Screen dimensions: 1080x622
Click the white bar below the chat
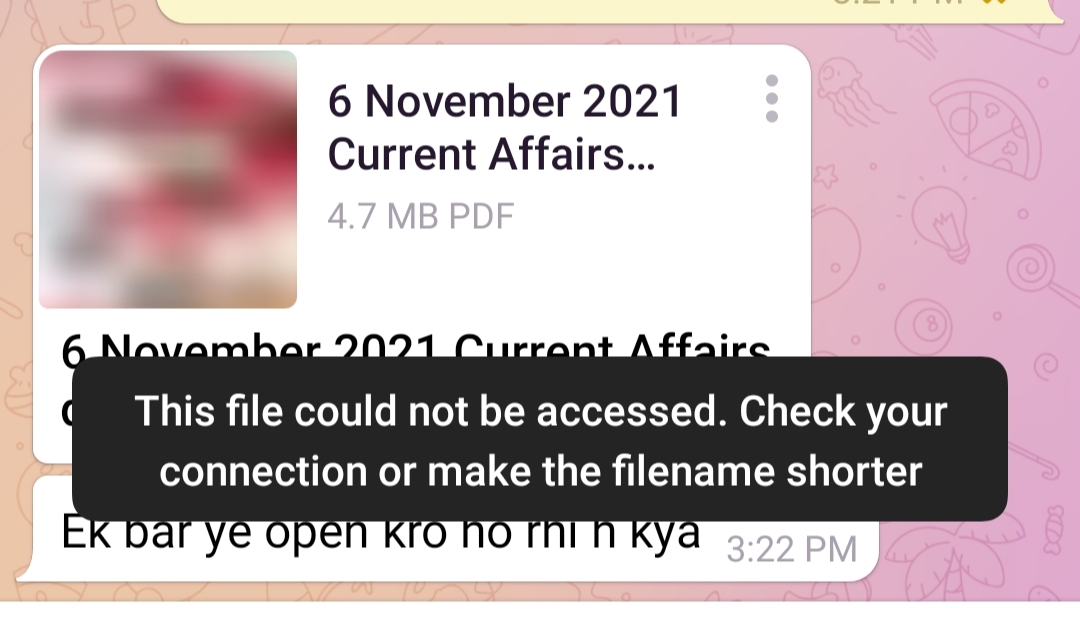(540, 612)
